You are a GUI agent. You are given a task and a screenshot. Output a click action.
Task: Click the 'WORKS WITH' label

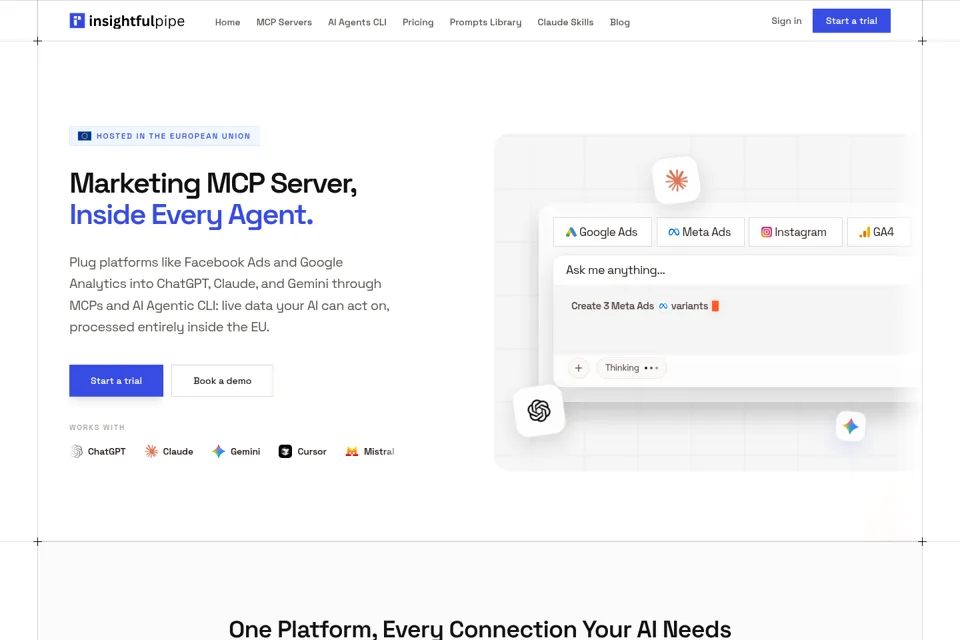point(97,427)
